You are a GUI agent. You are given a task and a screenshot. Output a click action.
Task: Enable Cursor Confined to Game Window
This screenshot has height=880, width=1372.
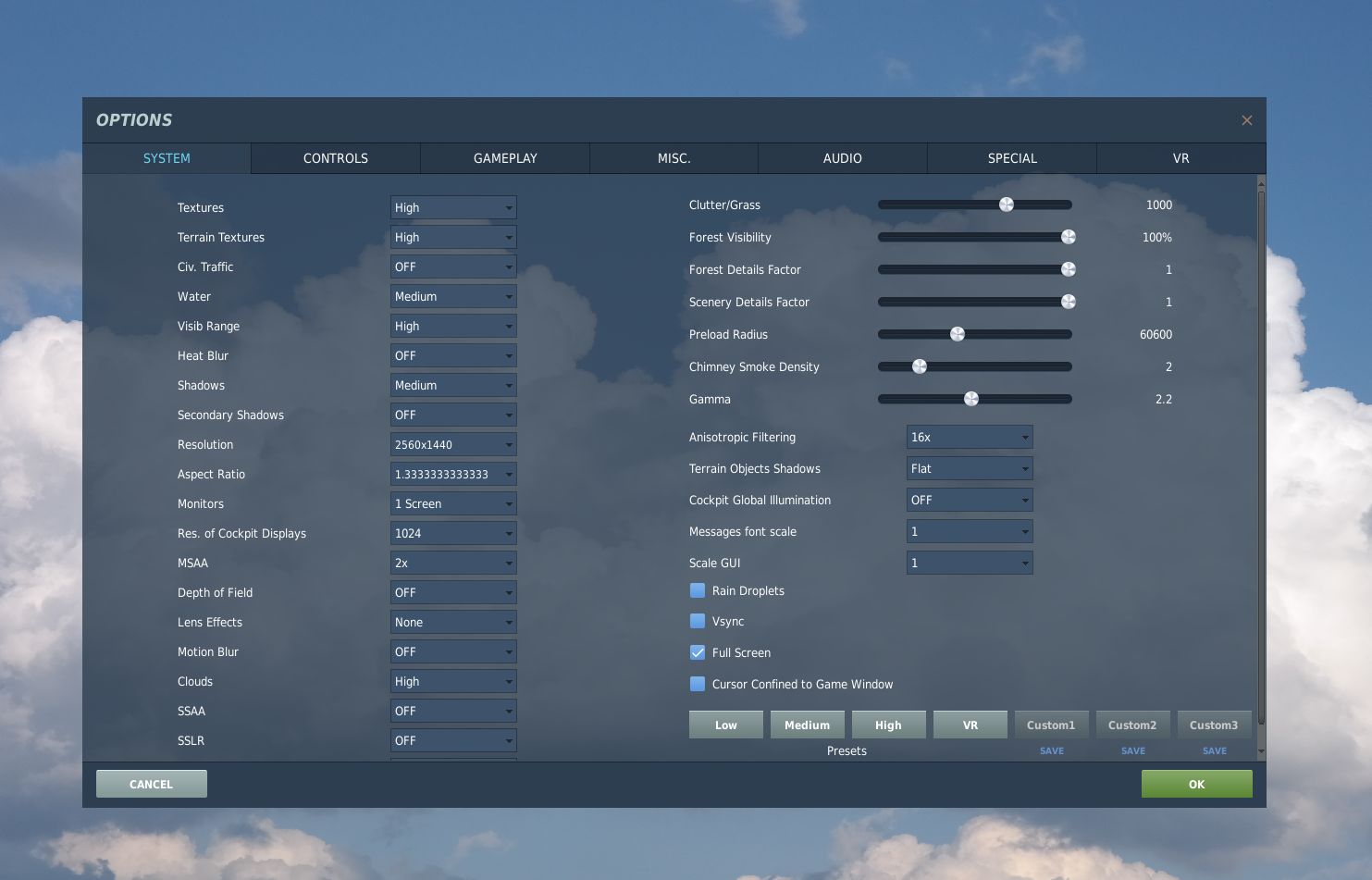coord(698,684)
